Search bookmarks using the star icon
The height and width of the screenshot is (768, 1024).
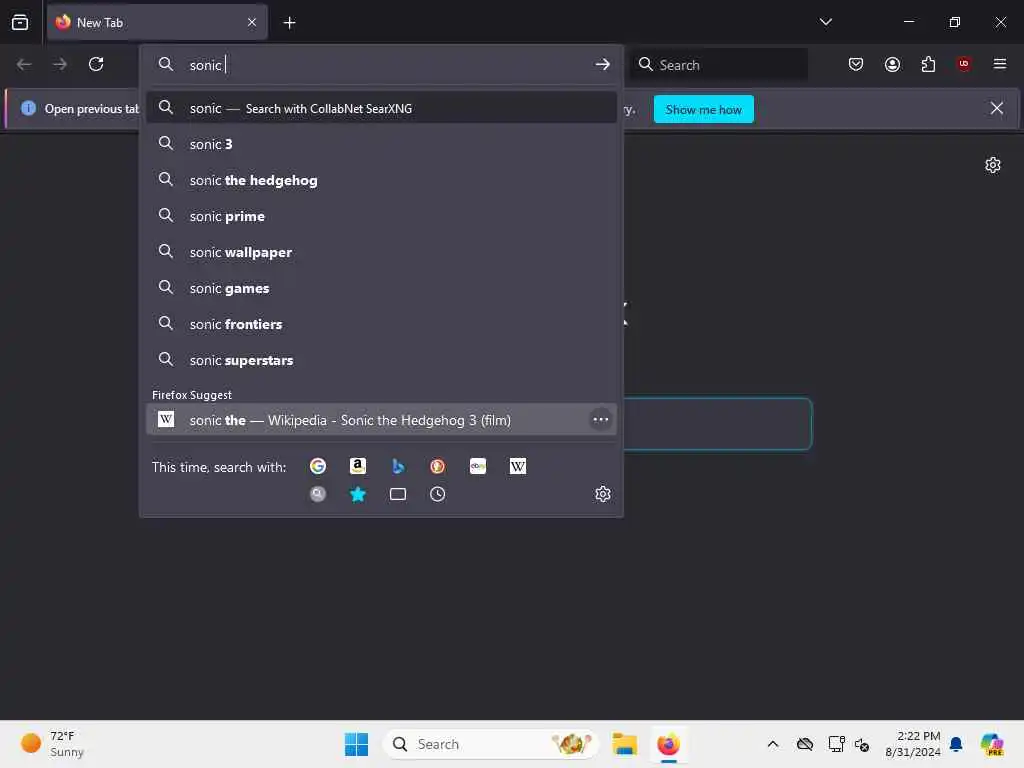[357, 494]
